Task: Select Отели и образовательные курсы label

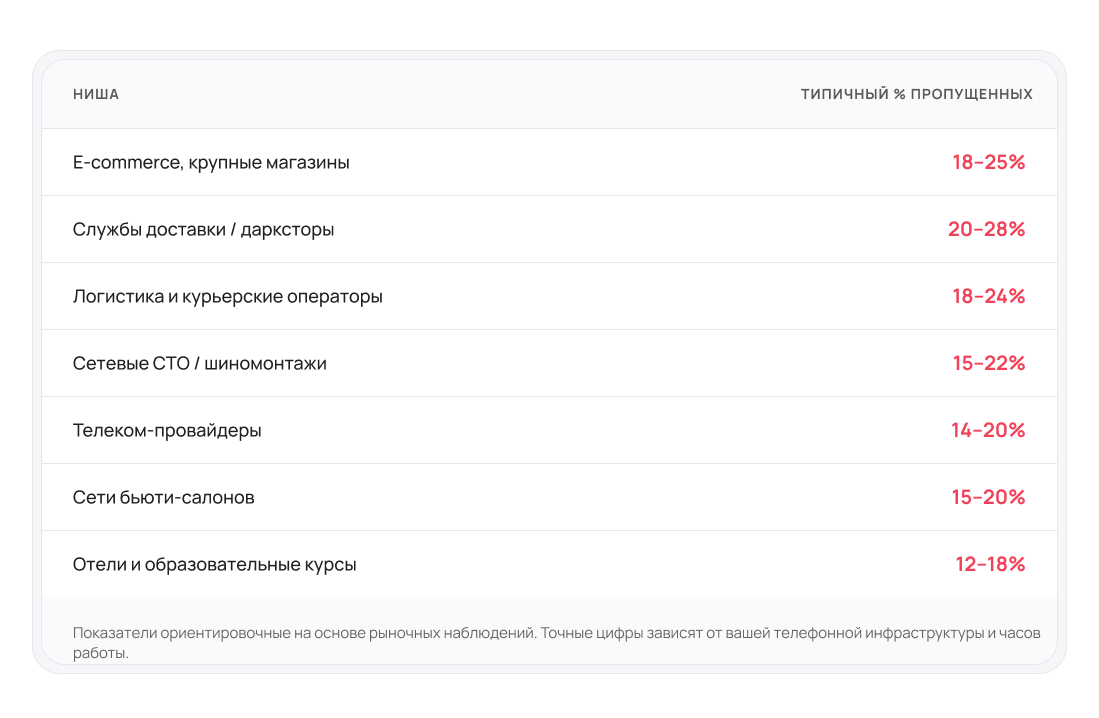Action: pos(214,564)
